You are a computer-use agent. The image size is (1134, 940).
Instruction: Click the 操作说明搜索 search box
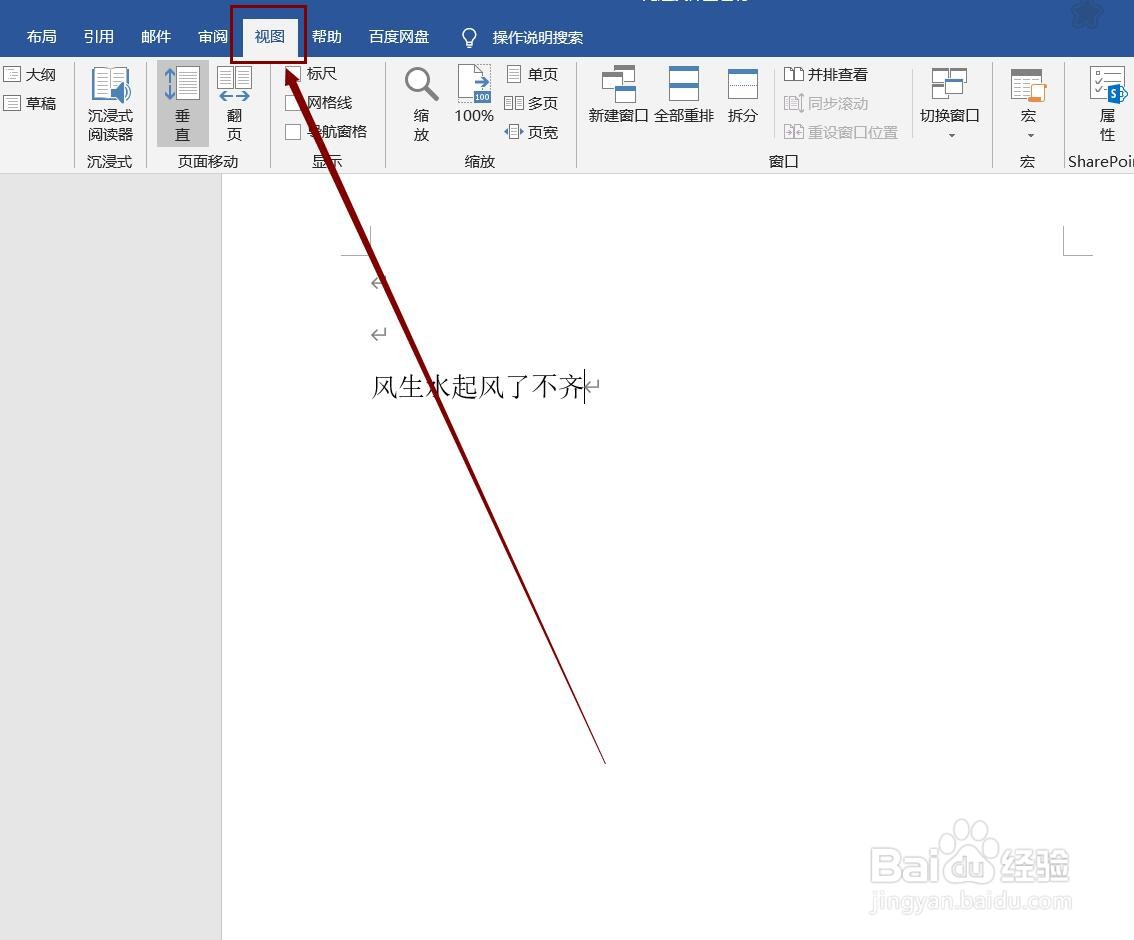pyautogui.click(x=537, y=38)
